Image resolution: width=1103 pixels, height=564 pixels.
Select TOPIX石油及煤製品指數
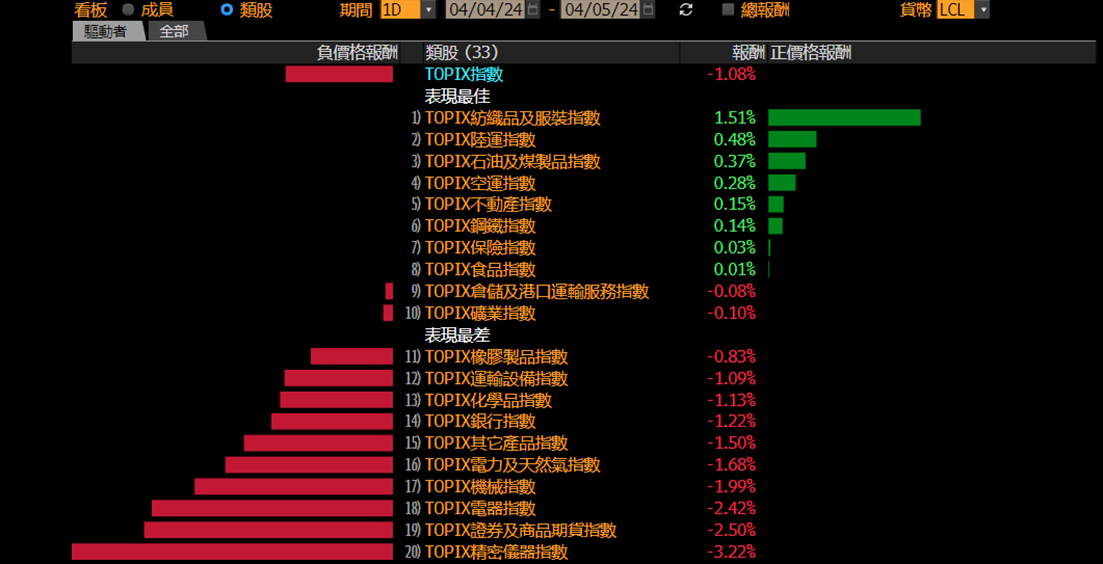(513, 162)
